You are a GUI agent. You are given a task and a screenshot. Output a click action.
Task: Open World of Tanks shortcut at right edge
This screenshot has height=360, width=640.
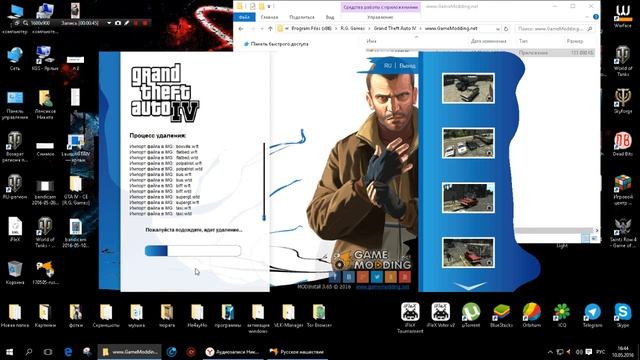coord(622,61)
